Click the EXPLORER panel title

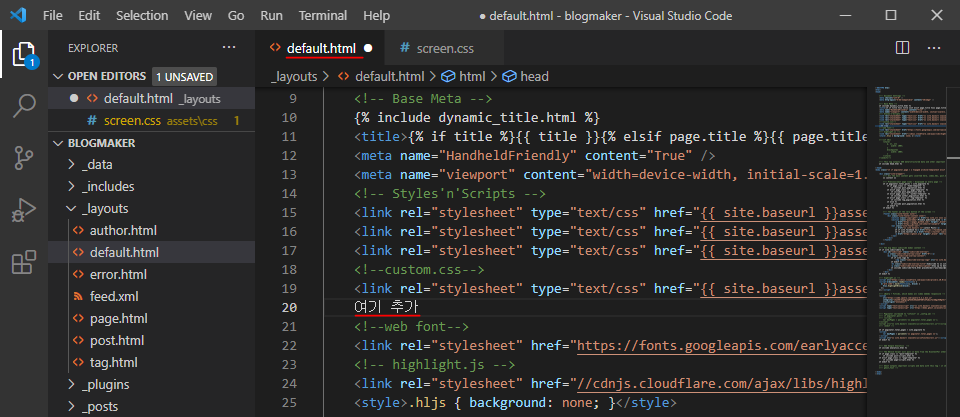93,48
